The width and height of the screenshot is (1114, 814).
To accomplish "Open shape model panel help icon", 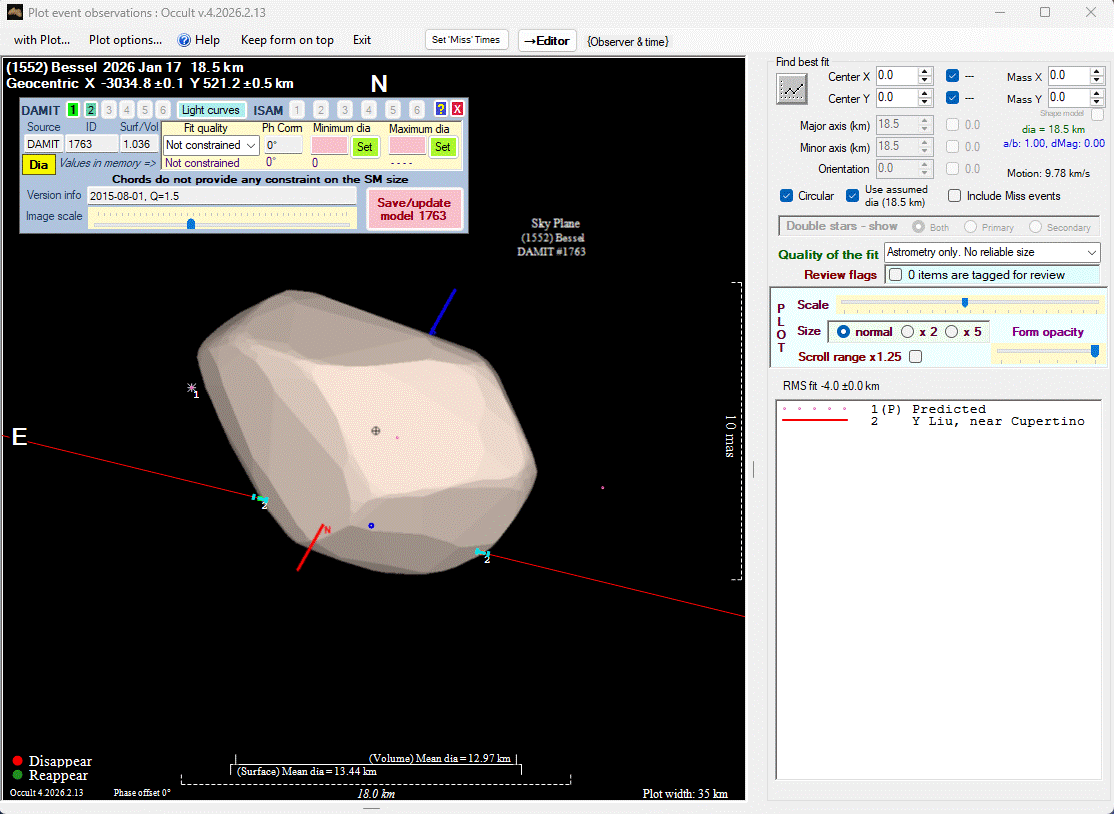I will pos(440,110).
